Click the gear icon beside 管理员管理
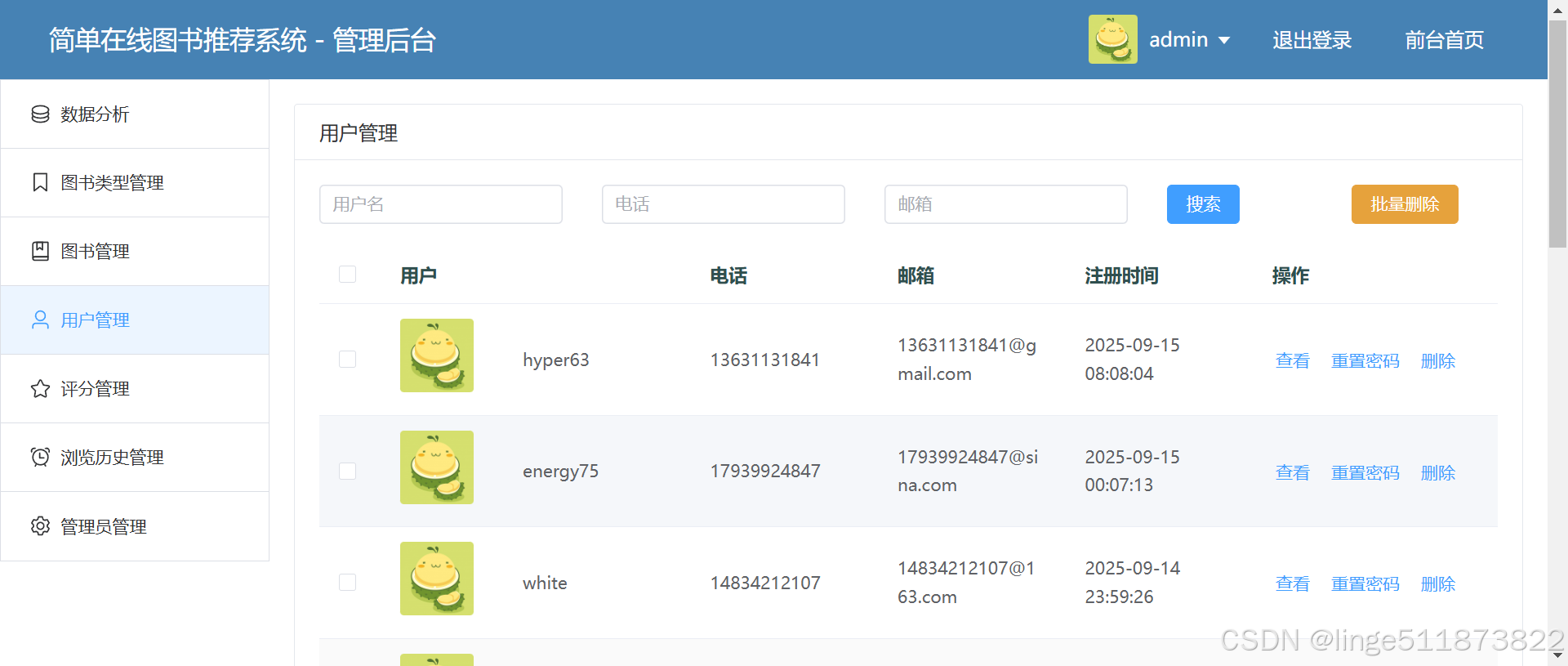1568x666 pixels. point(40,526)
